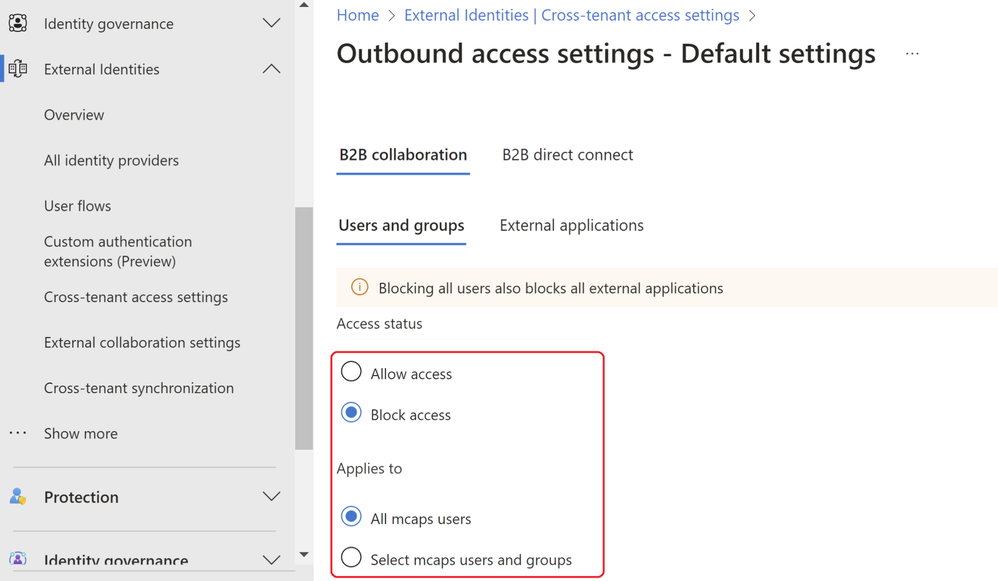The width and height of the screenshot is (998, 581).
Task: Click the sidebar scroll down arrow
Action: [304, 555]
